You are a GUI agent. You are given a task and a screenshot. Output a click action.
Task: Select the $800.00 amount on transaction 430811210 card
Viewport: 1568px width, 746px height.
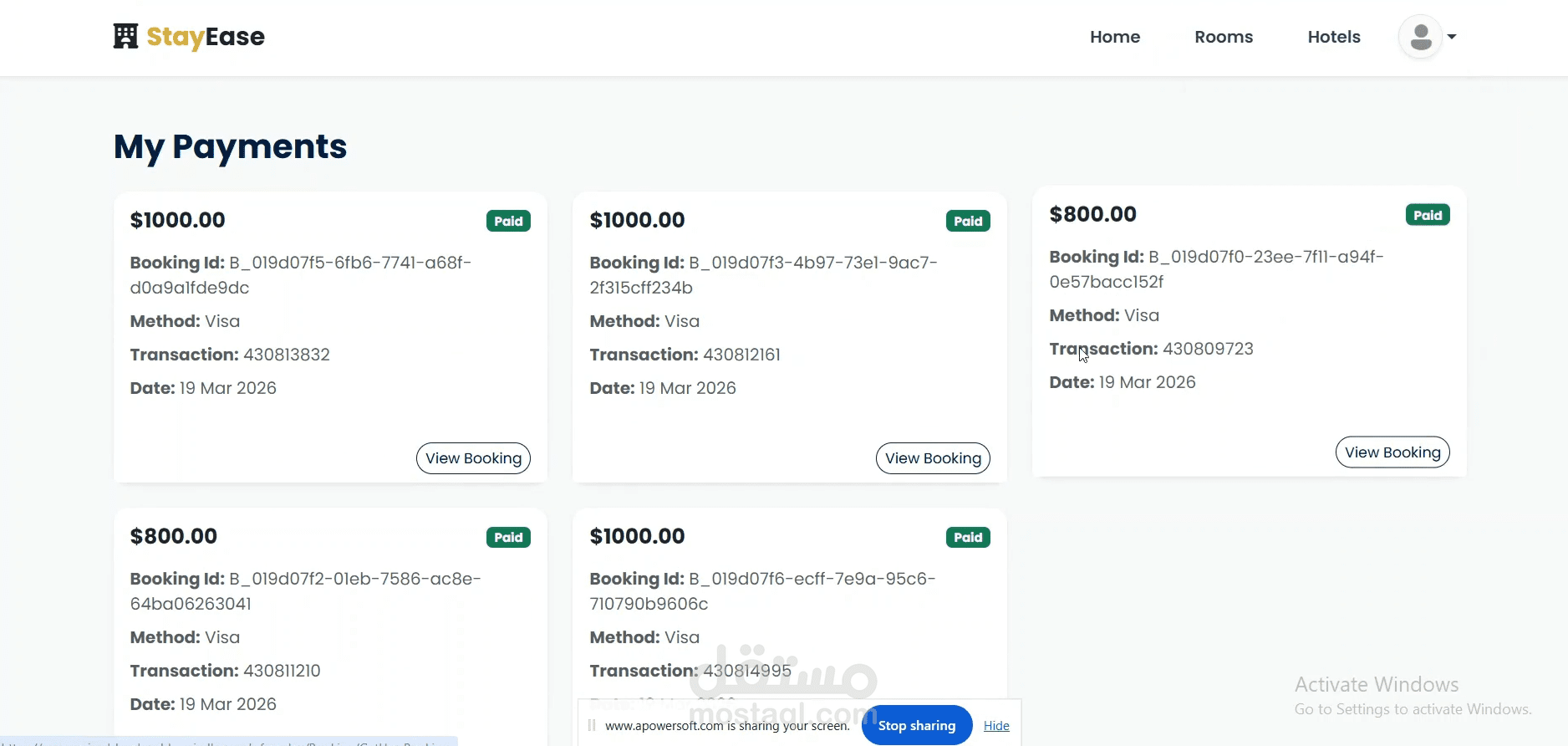pos(174,536)
